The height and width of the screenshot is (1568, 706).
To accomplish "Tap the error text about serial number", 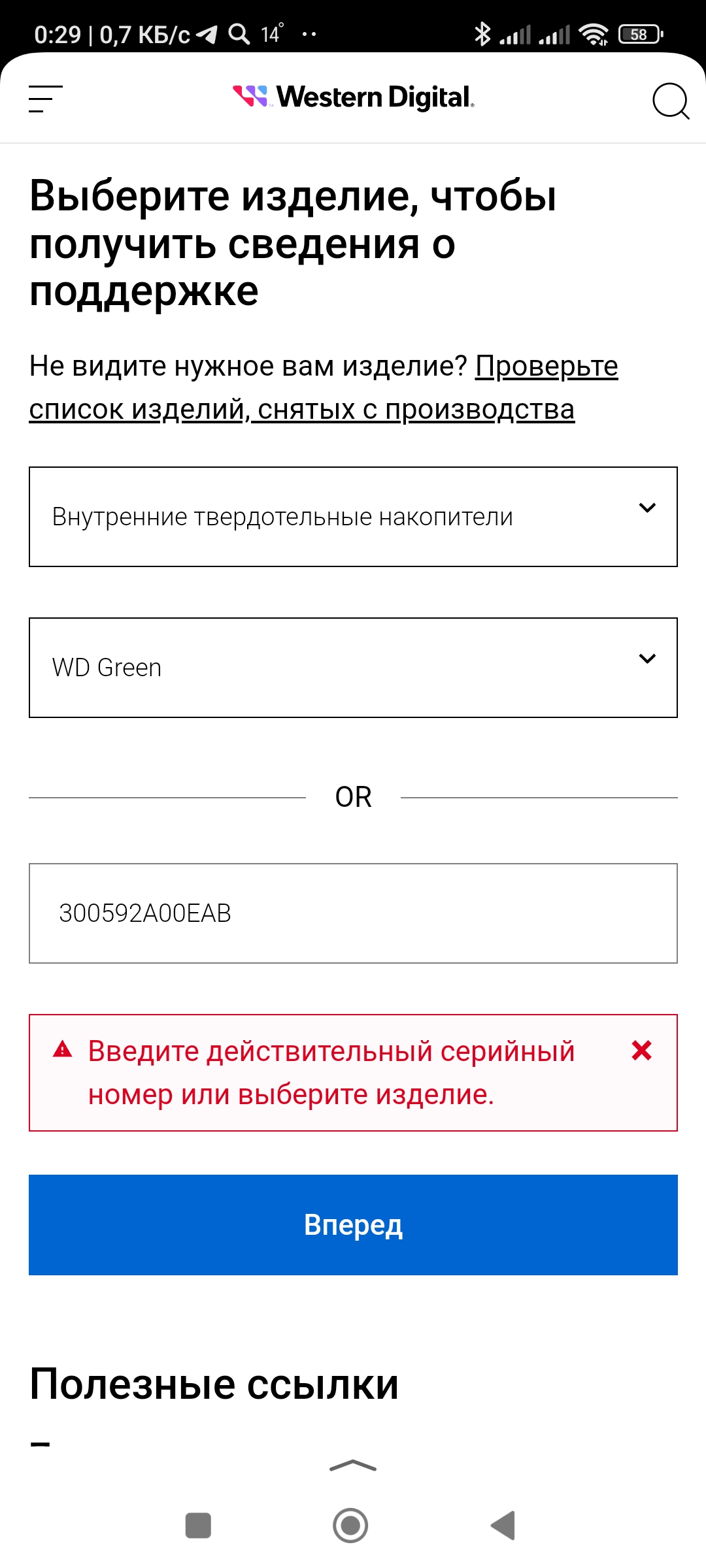I will 331,1073.
